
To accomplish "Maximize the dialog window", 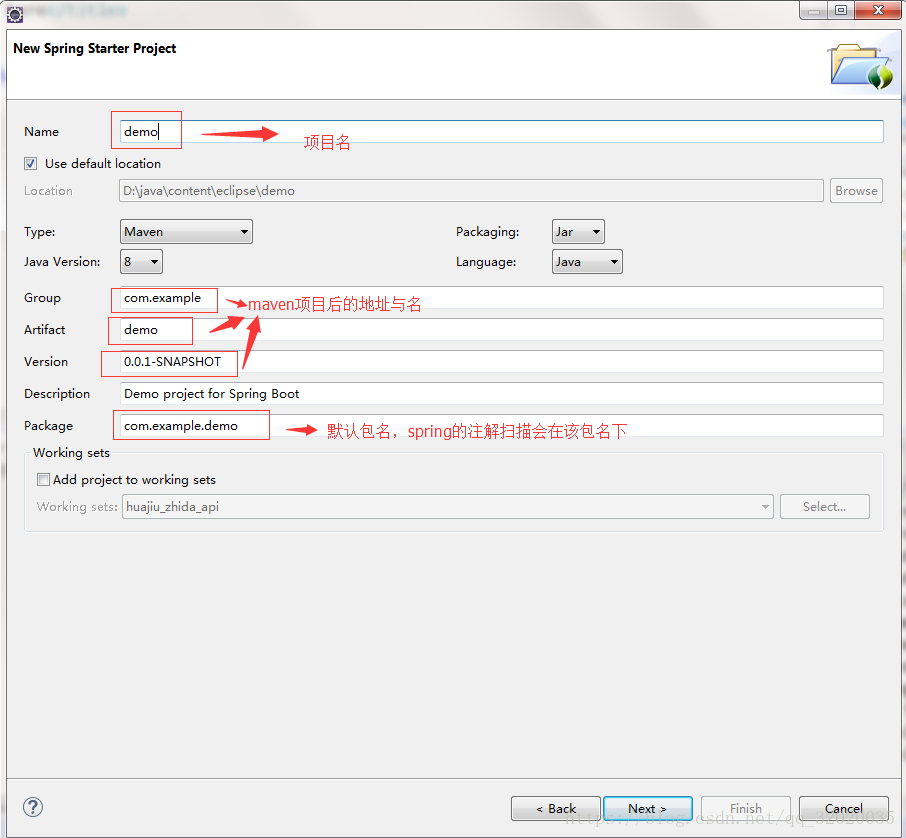I will [841, 10].
